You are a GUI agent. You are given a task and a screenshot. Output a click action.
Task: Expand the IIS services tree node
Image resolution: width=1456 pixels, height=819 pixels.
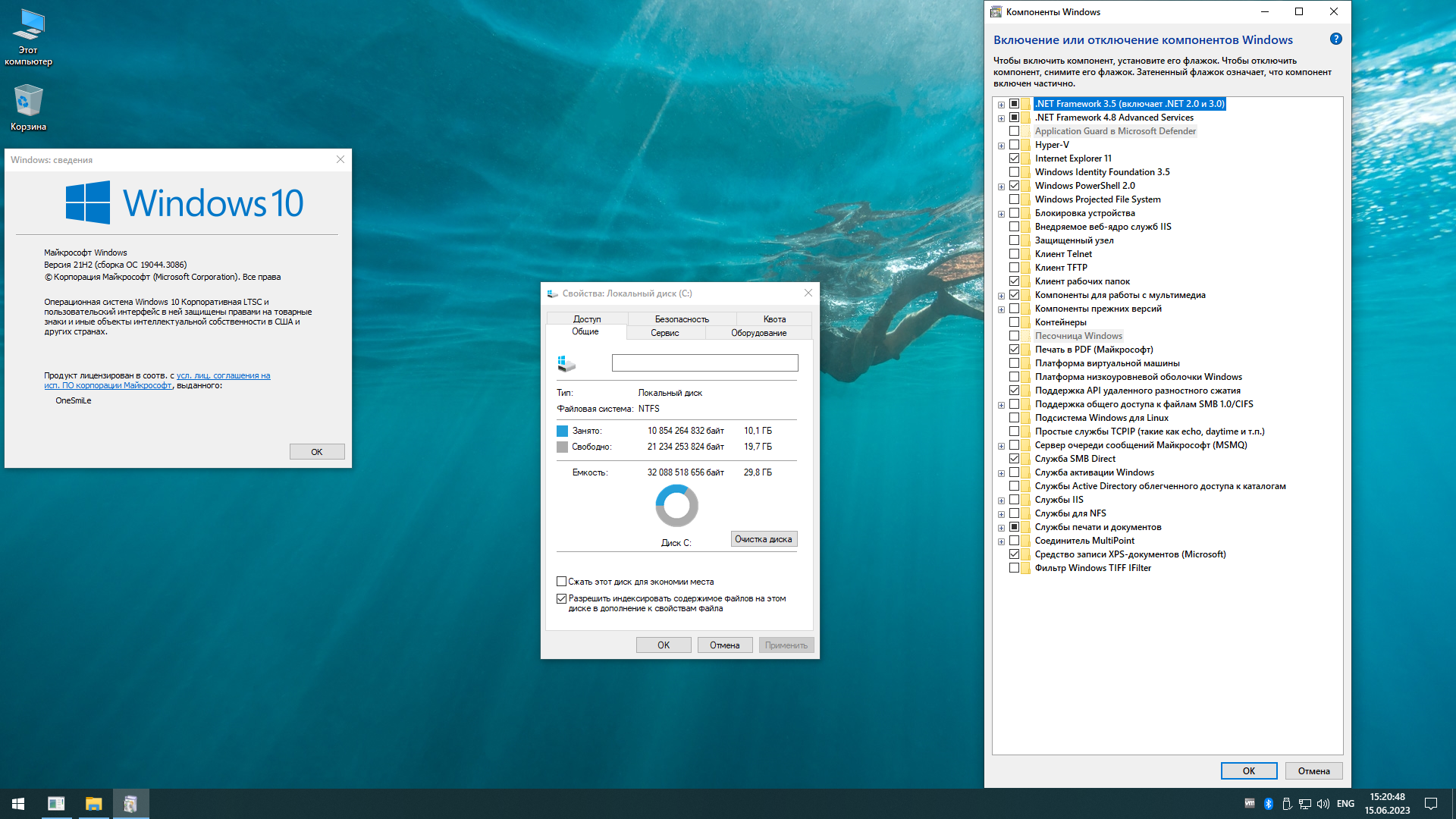(x=1001, y=500)
